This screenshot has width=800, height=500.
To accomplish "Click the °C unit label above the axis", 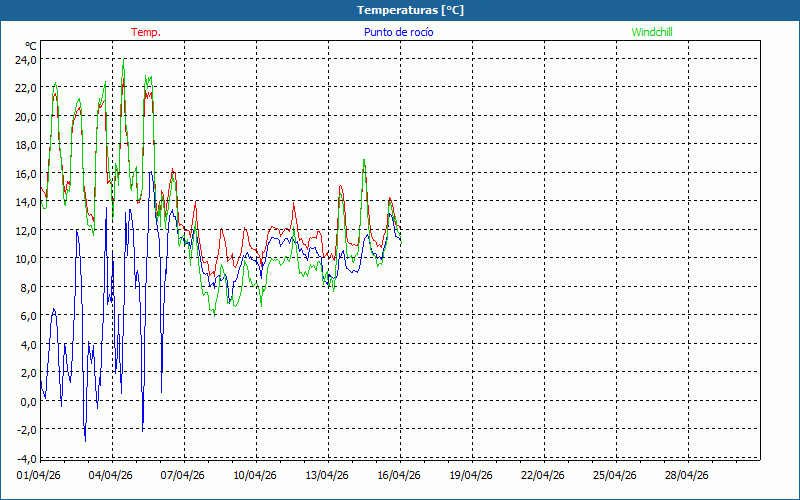I will coord(31,46).
